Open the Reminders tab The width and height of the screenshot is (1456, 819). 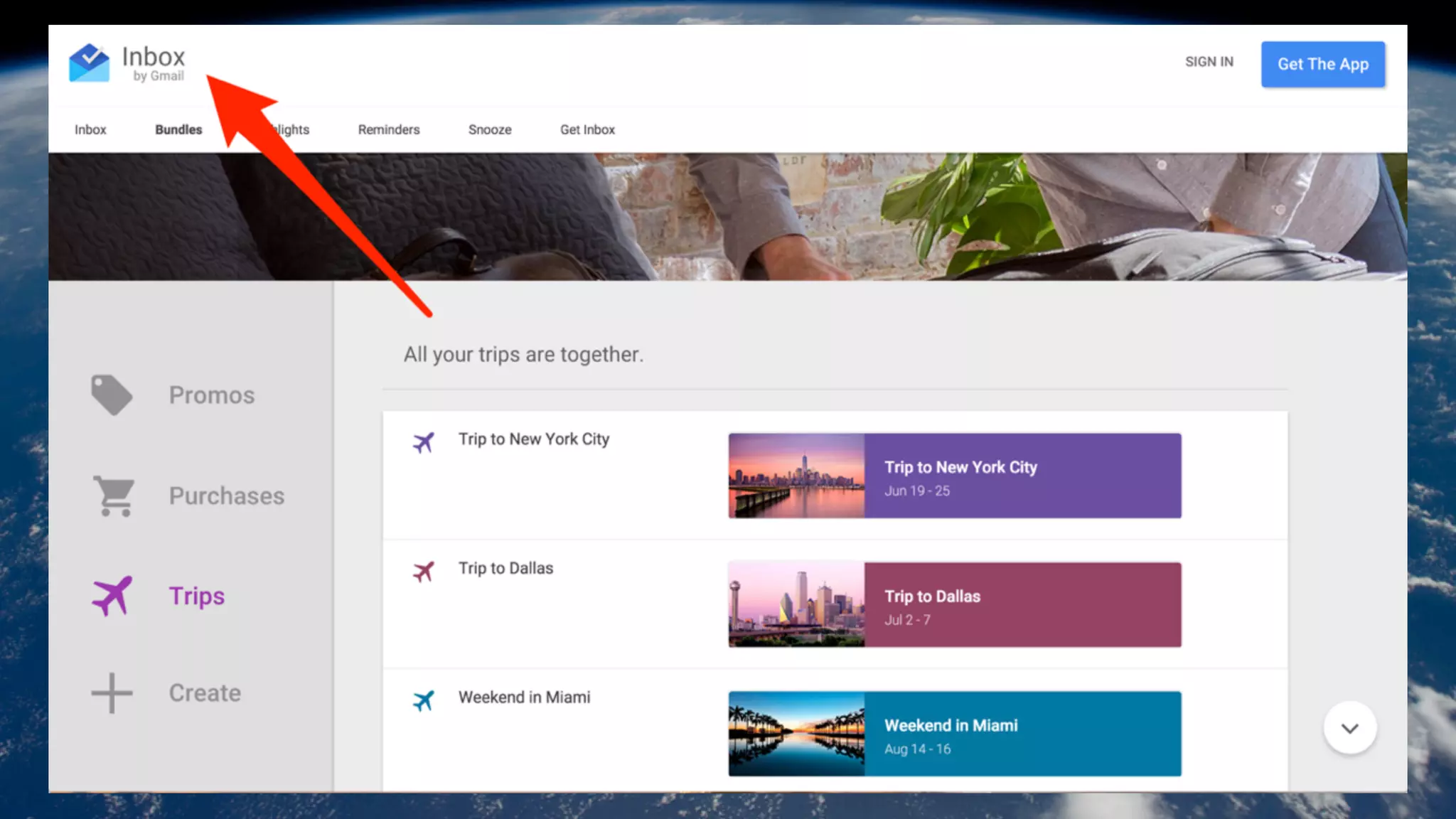pyautogui.click(x=389, y=129)
